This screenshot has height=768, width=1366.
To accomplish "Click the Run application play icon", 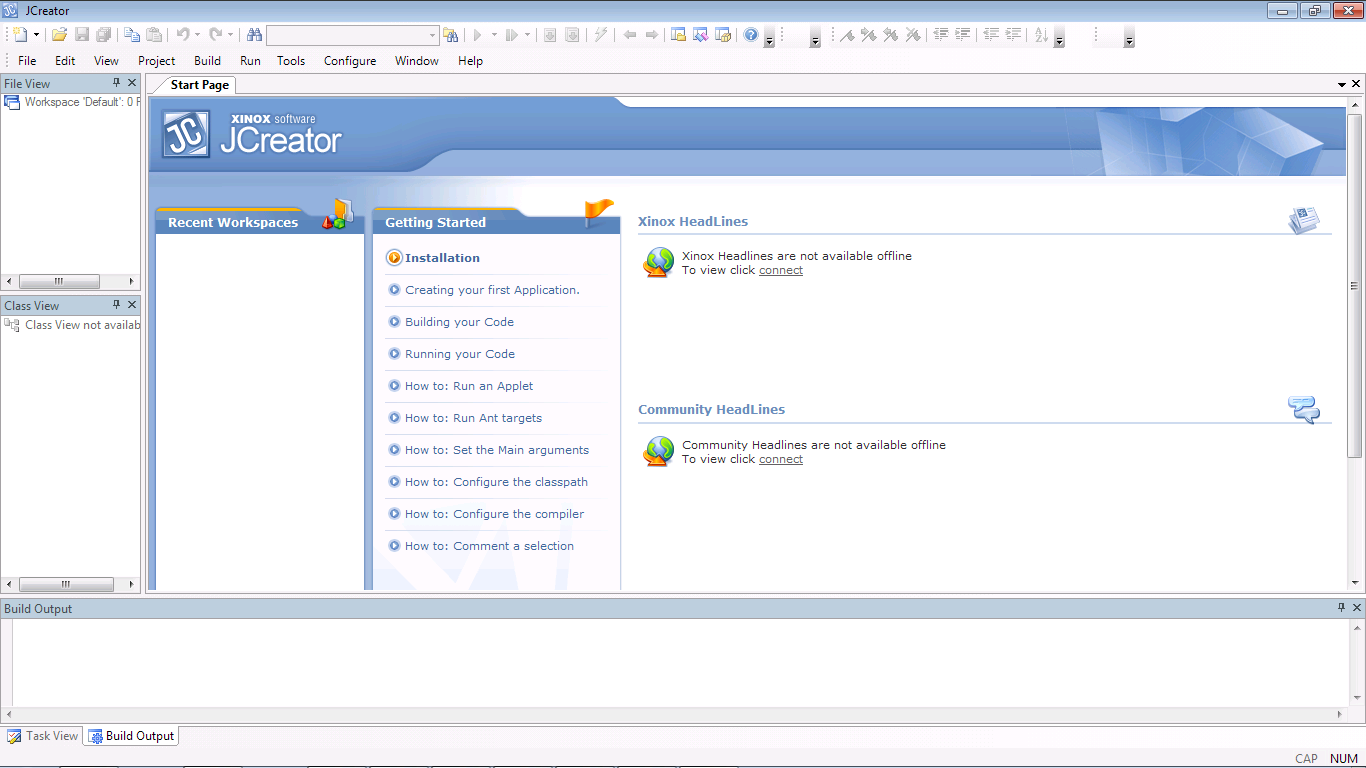I will click(x=478, y=35).
